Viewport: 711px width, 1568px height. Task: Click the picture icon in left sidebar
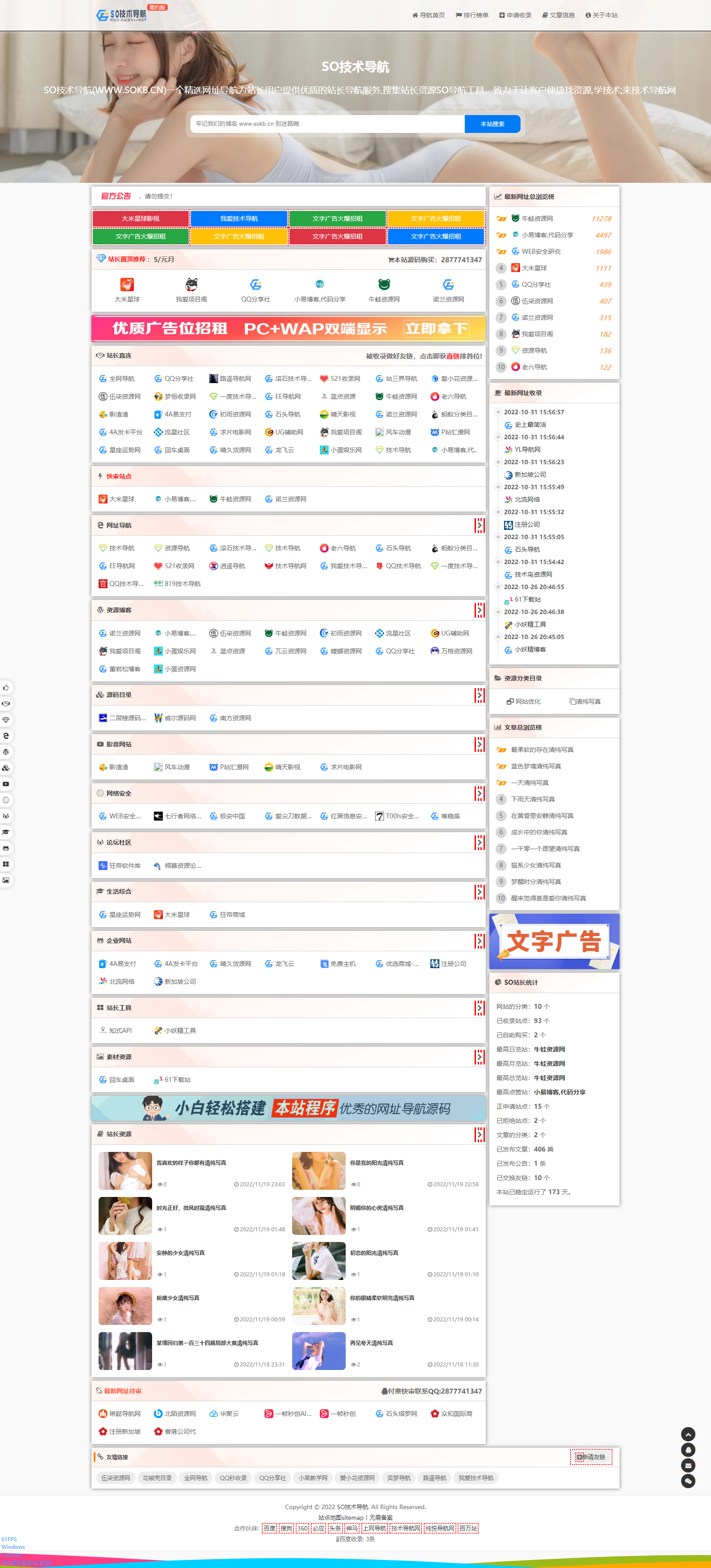tap(5, 880)
